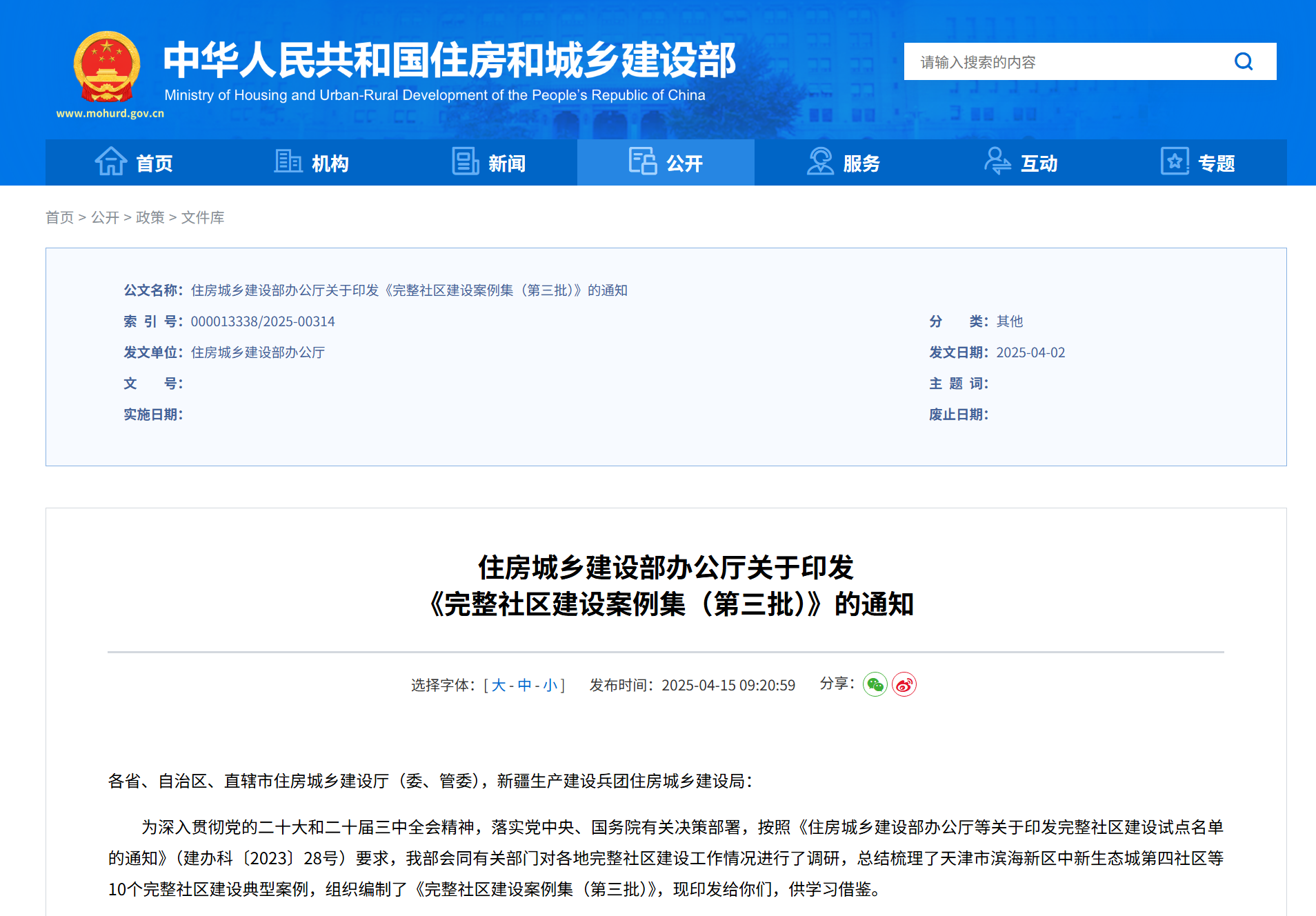1316x916 pixels.
Task: Click the search magnifier icon
Action: [x=1244, y=61]
